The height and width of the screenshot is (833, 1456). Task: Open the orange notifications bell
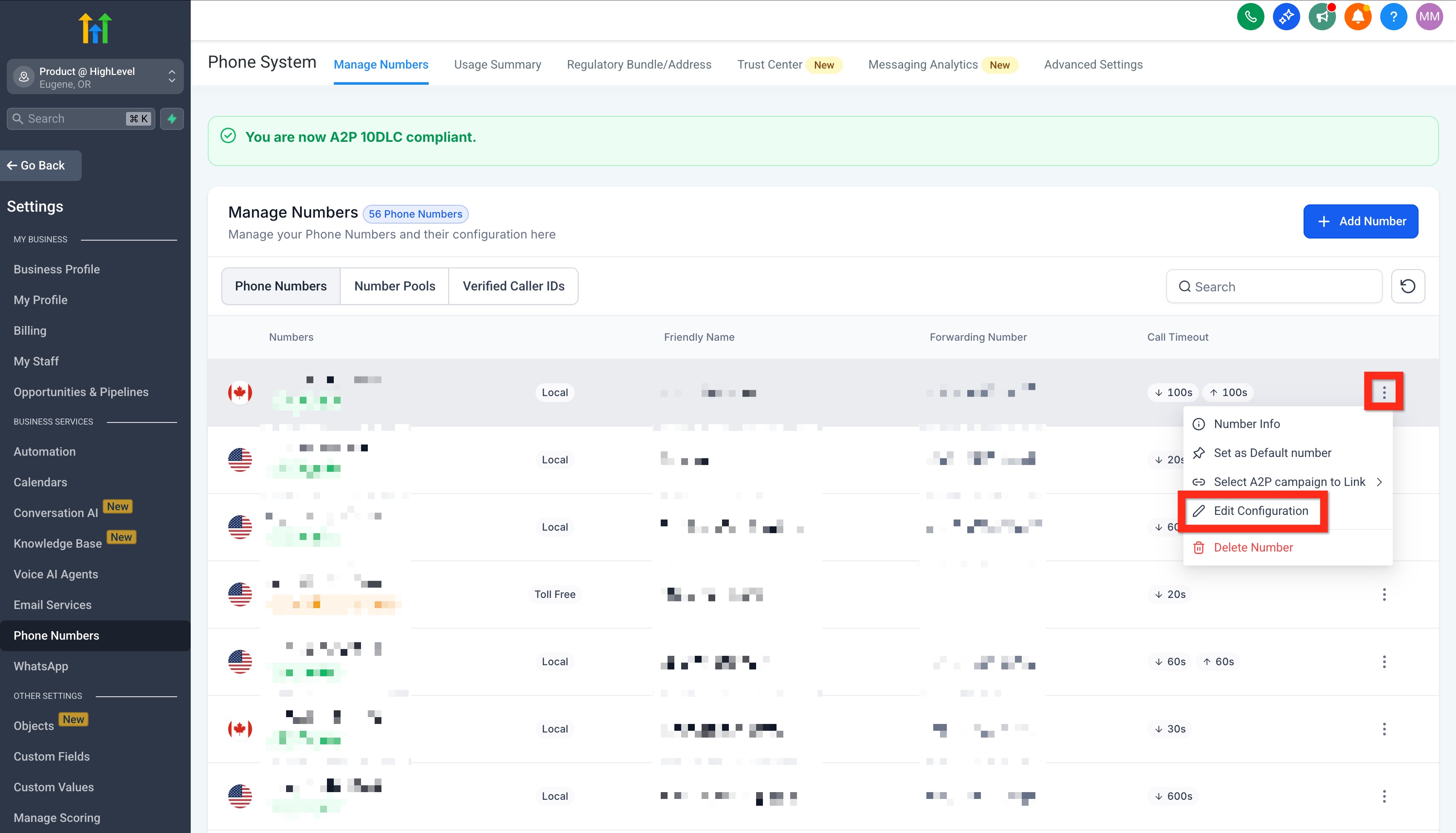coord(1358,17)
